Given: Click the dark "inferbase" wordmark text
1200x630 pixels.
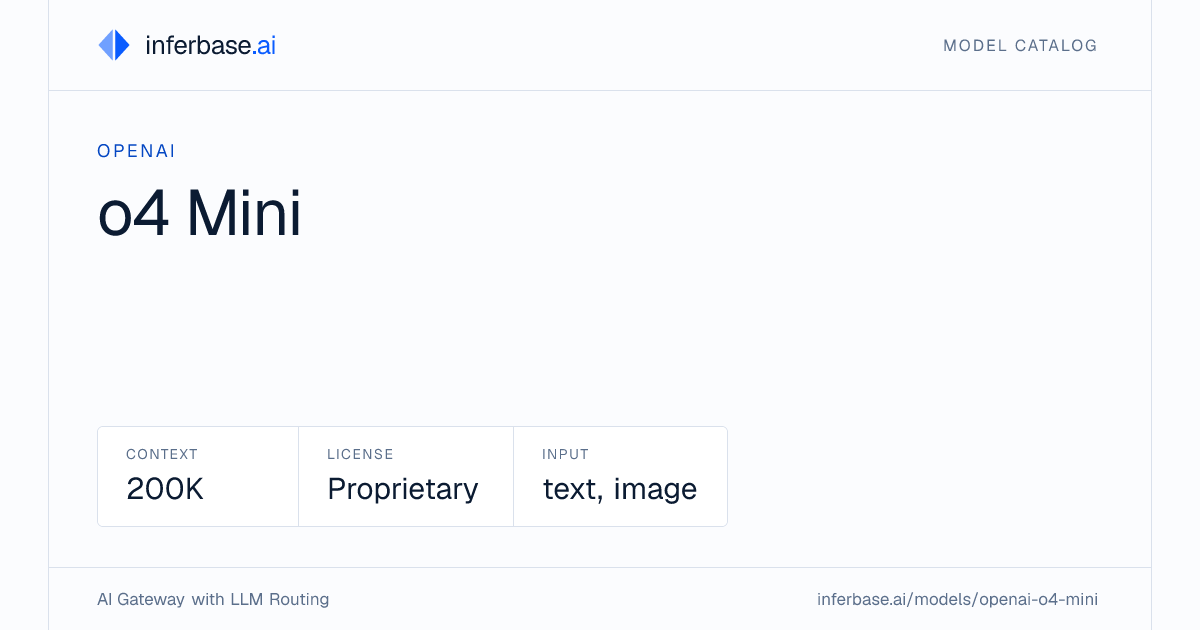Looking at the screenshot, I should 198,45.
